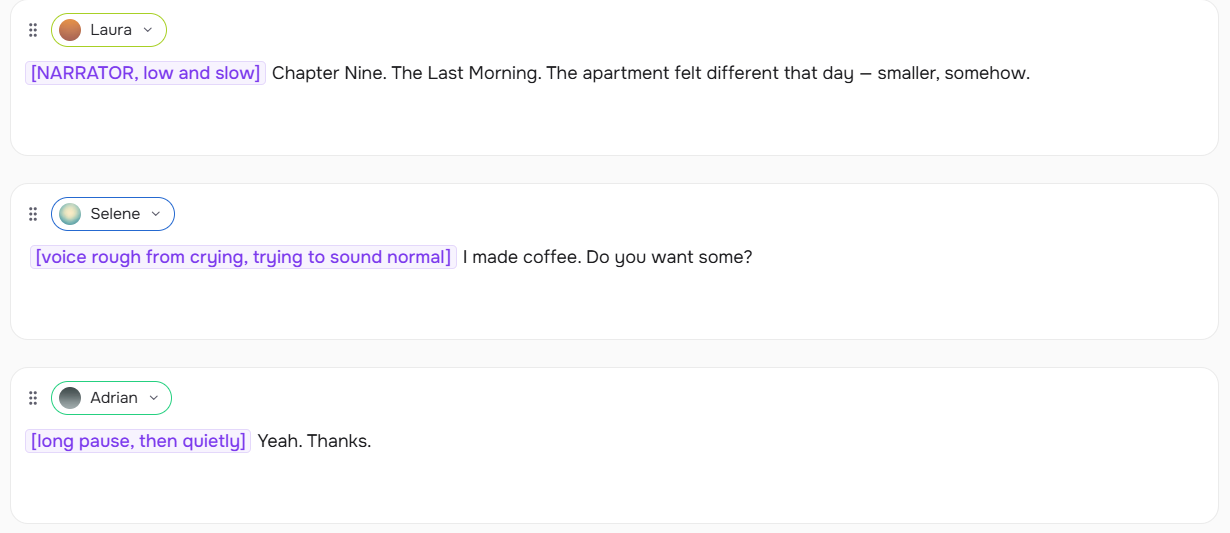Click the Laura speaker name label
This screenshot has height=533, width=1230.
coord(110,30)
